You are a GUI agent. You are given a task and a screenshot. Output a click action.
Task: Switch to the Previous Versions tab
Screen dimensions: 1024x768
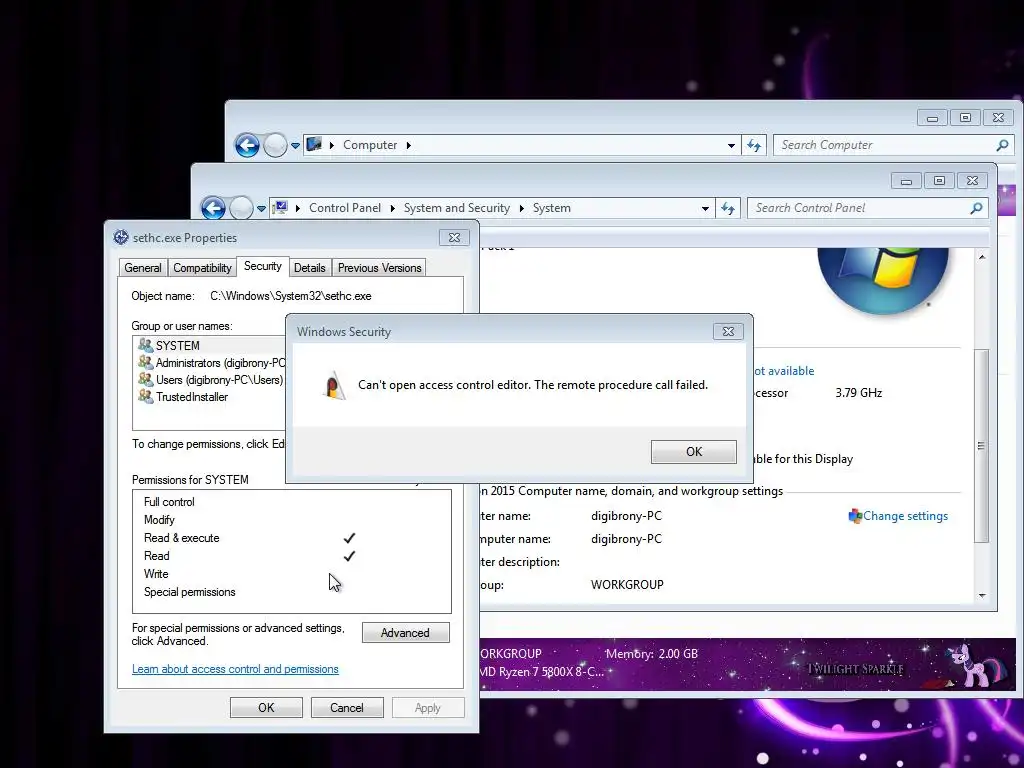[x=379, y=268]
